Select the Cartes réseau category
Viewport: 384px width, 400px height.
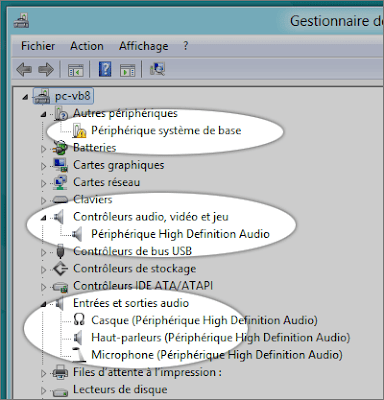click(107, 182)
